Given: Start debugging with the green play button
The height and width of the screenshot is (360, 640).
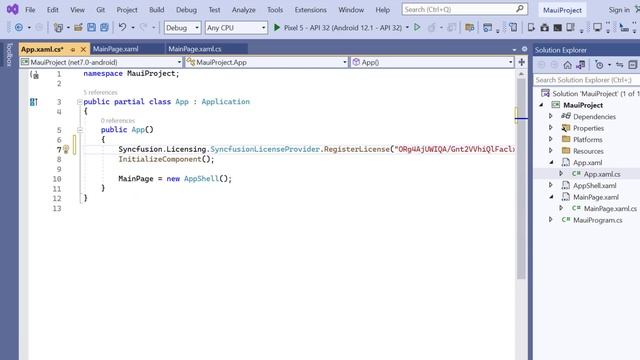Looking at the screenshot, I should 277,28.
